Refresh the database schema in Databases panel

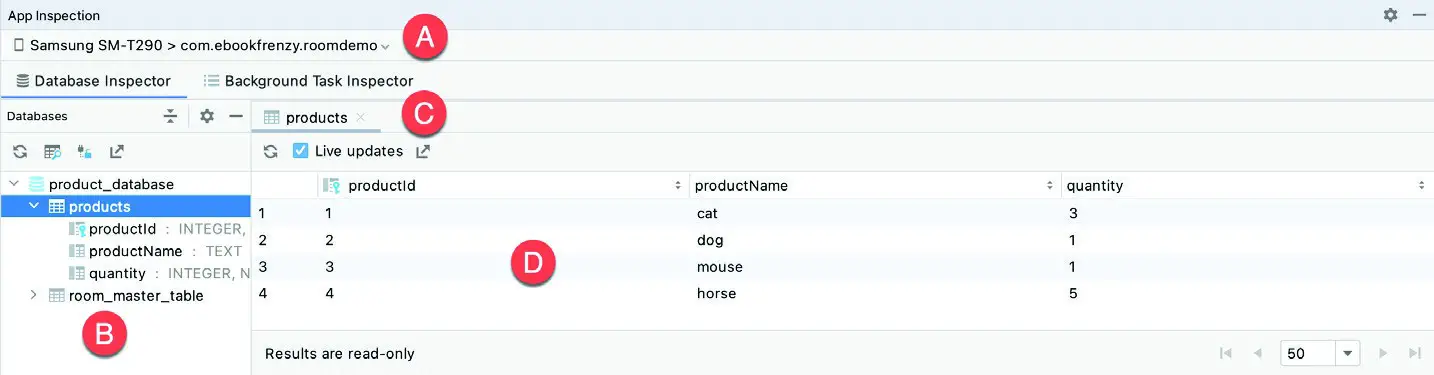click(x=19, y=152)
